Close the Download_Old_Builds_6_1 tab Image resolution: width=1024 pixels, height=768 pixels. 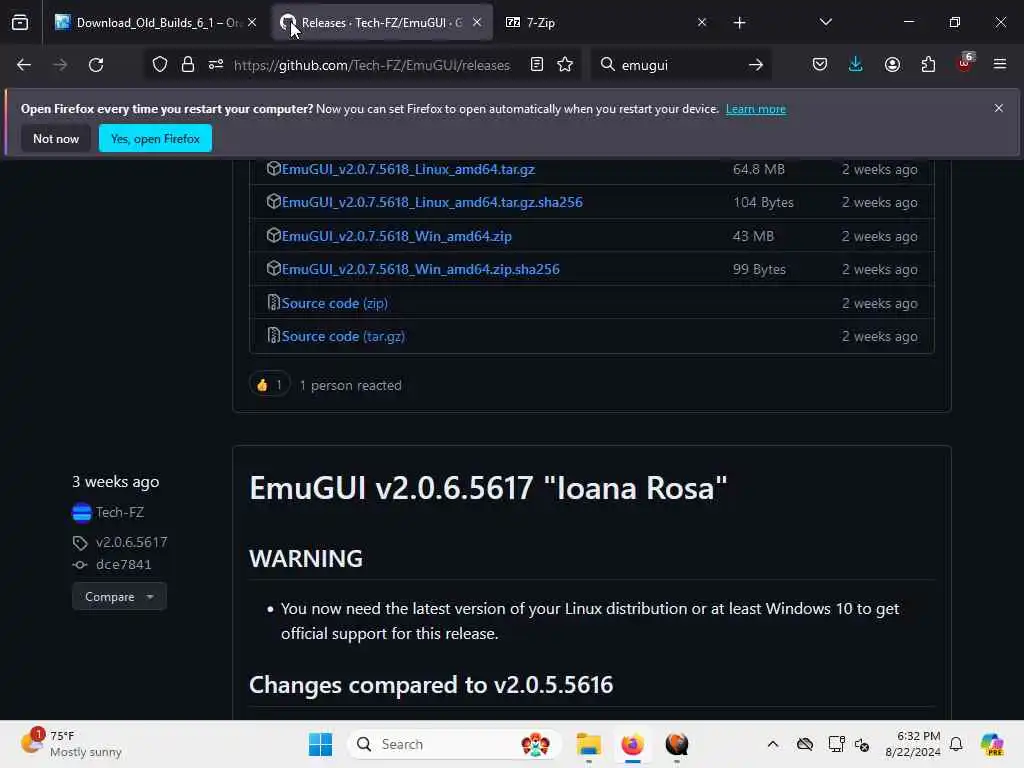pos(252,23)
